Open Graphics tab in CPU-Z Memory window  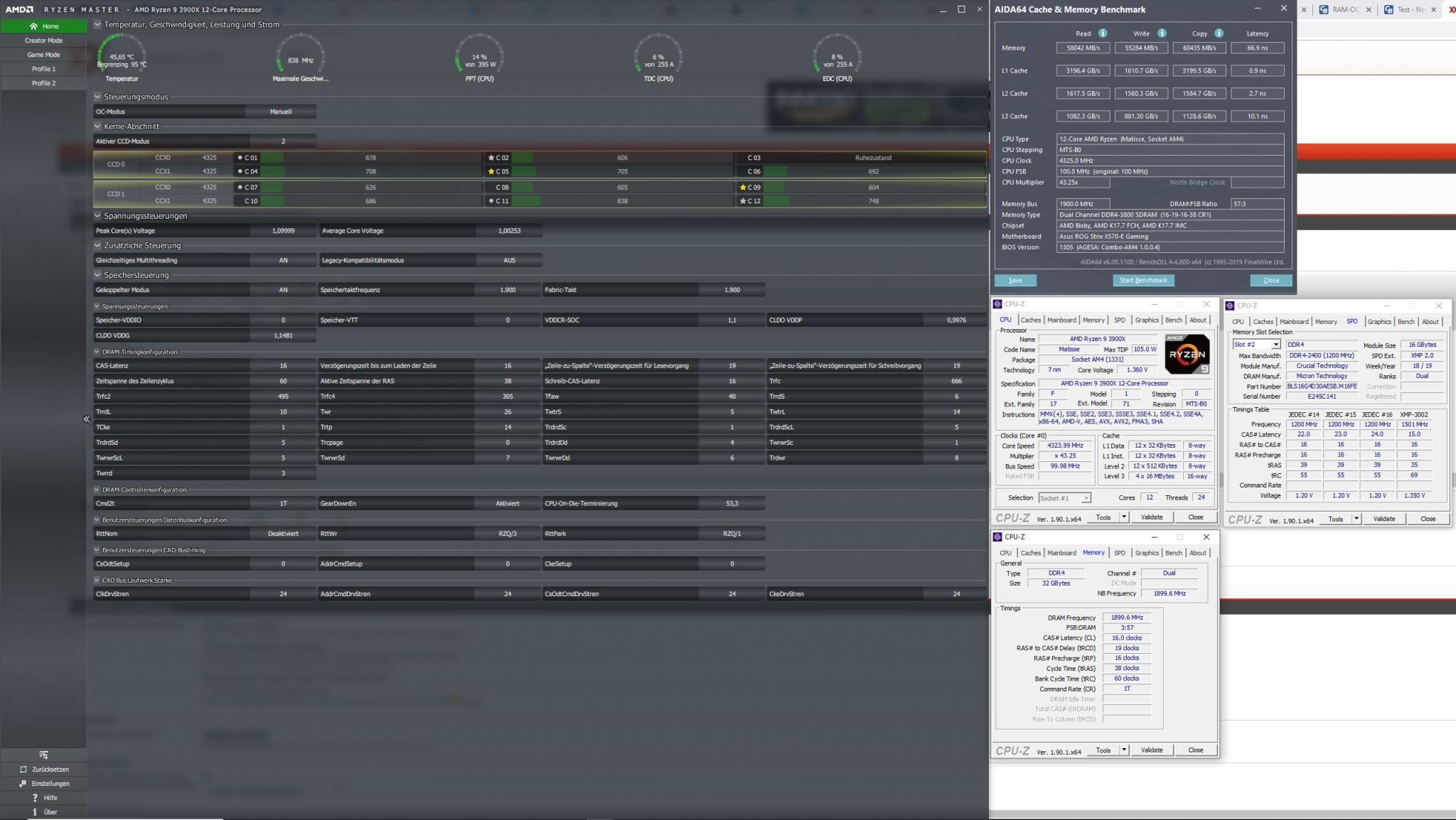(1146, 553)
